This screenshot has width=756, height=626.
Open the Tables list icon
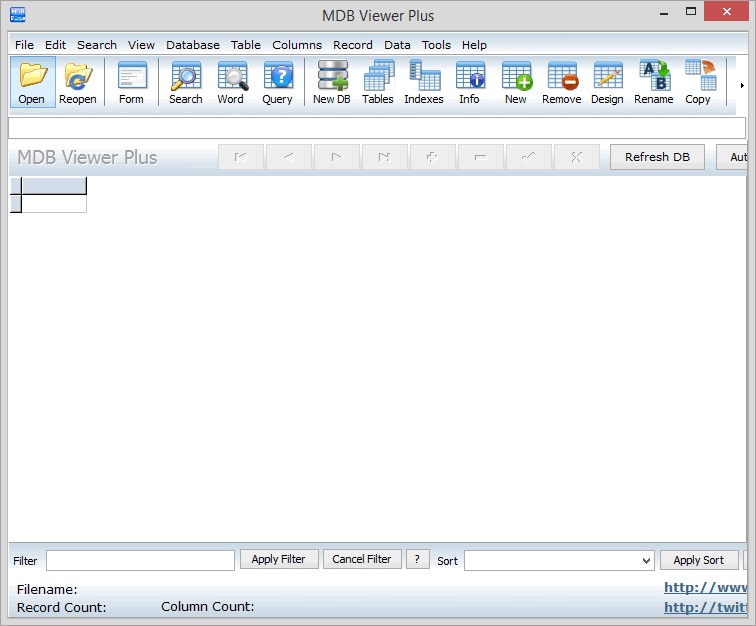[x=378, y=77]
